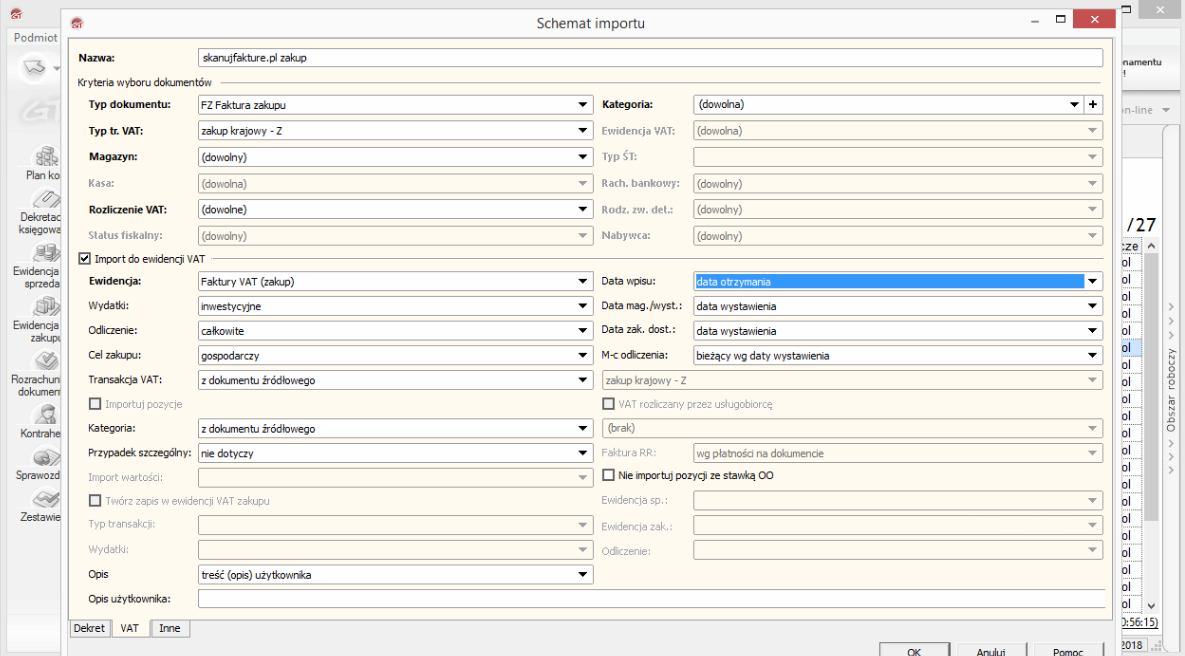Click into the Nazwa text field
Viewport: 1185px width, 656px height.
[650, 58]
